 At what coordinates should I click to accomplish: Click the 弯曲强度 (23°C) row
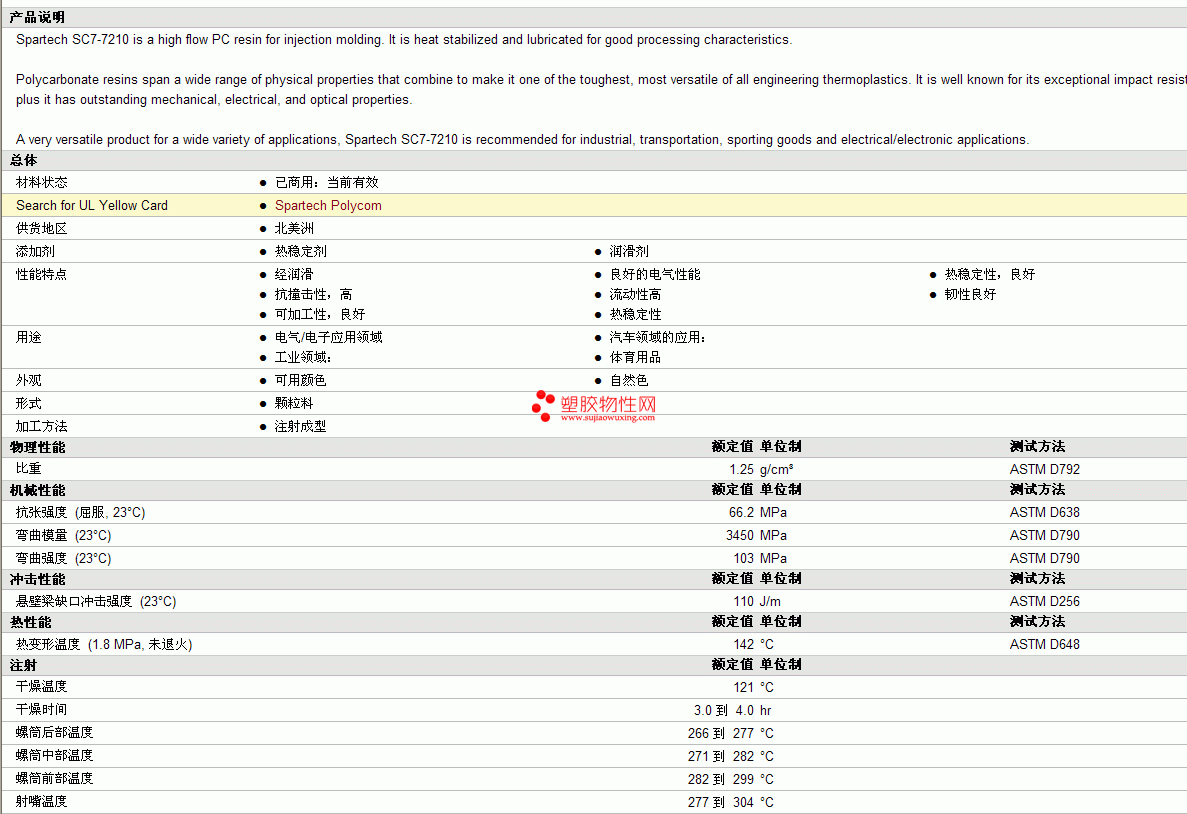click(64, 558)
